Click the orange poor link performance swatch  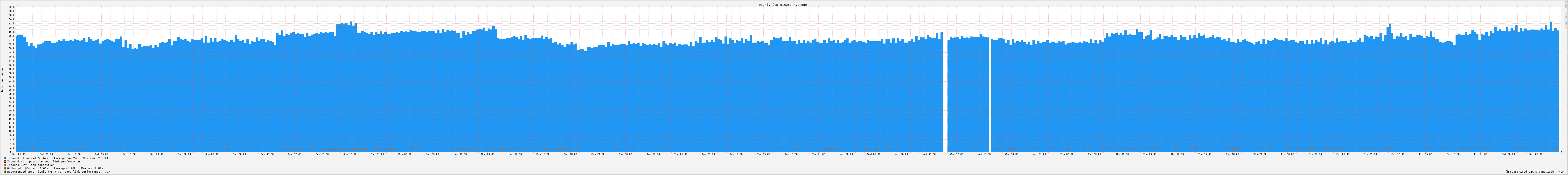[5, 162]
